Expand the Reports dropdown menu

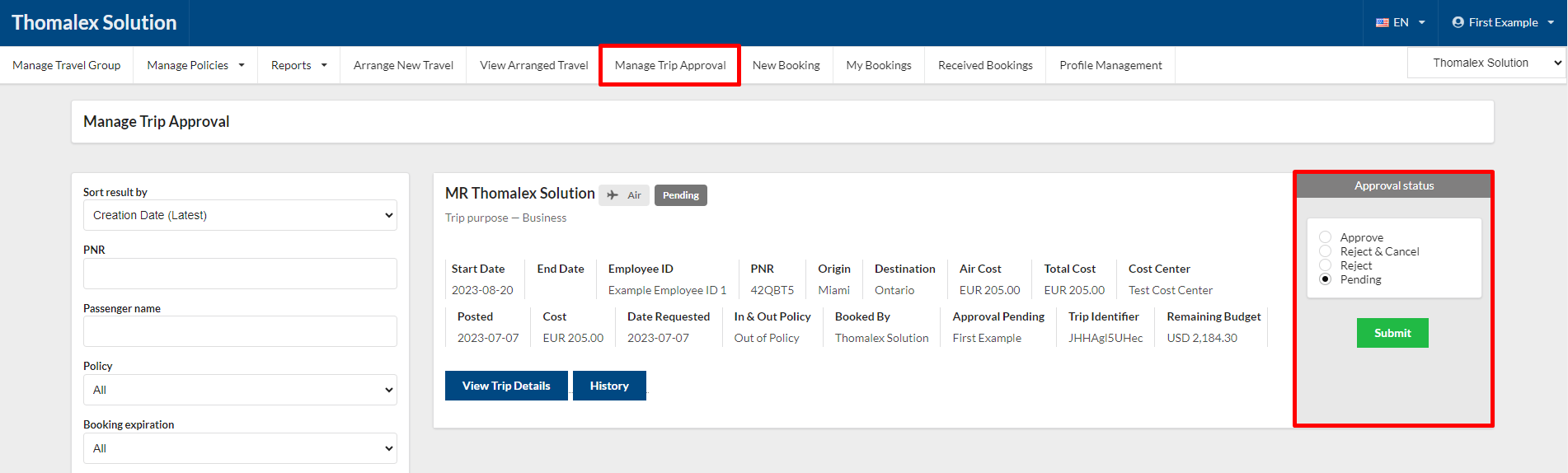[x=298, y=65]
